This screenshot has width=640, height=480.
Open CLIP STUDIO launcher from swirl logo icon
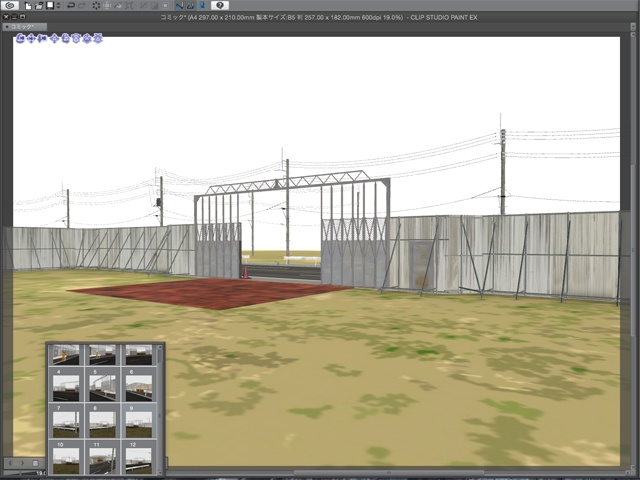(9, 5)
